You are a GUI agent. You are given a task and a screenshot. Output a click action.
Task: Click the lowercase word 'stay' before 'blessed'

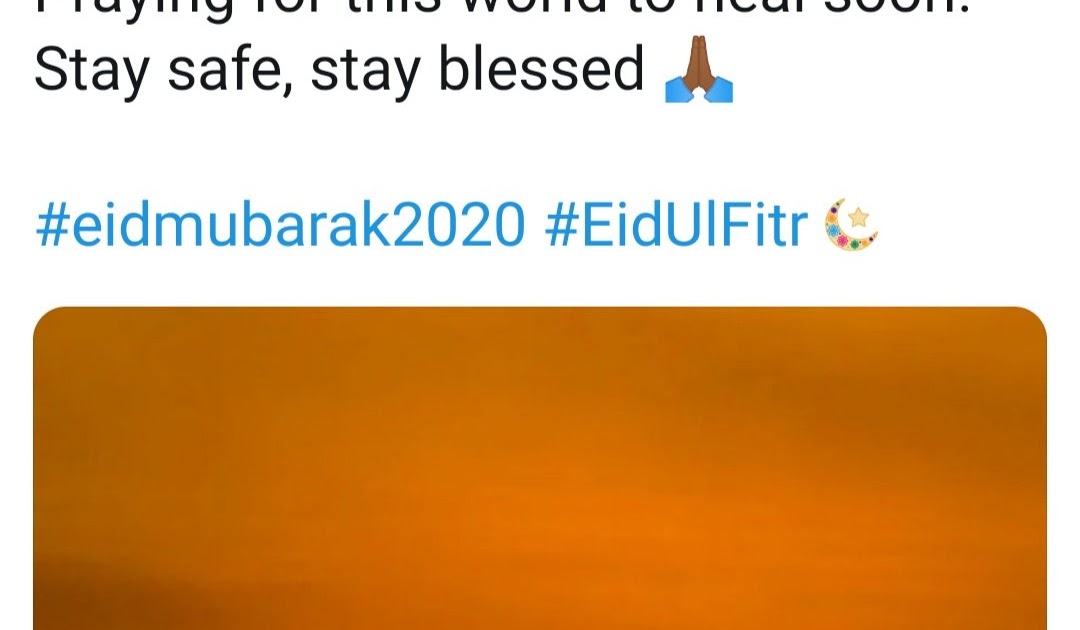coord(365,72)
